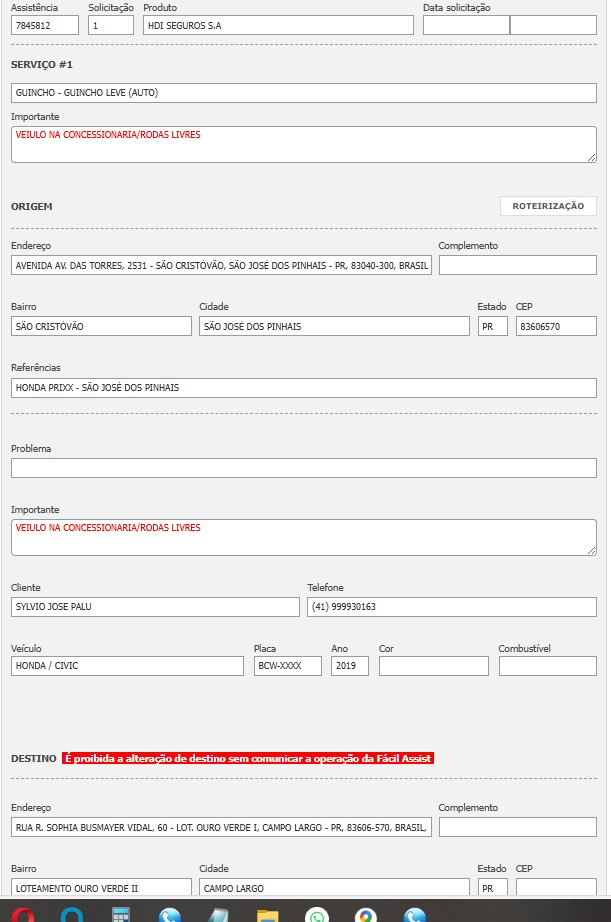Image resolution: width=611 pixels, height=922 pixels.
Task: Focus the origin Complemento field
Action: point(517,265)
